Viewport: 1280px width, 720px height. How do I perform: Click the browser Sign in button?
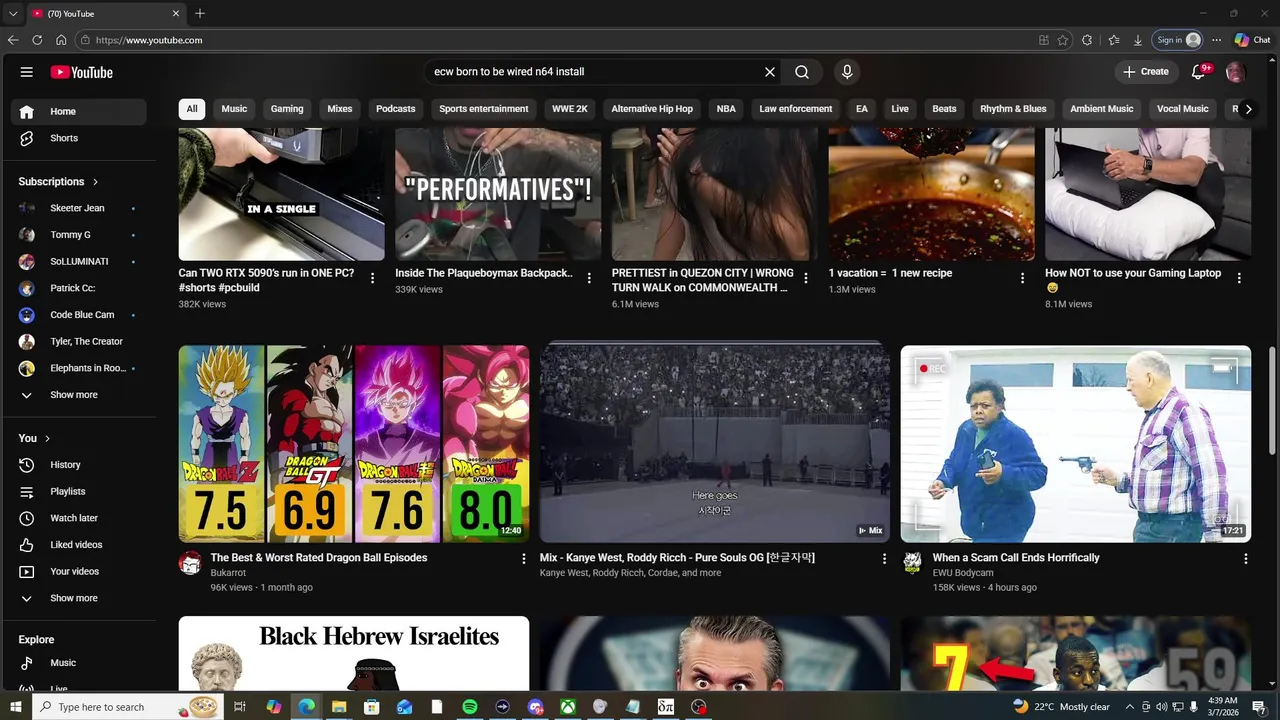[x=1178, y=40]
